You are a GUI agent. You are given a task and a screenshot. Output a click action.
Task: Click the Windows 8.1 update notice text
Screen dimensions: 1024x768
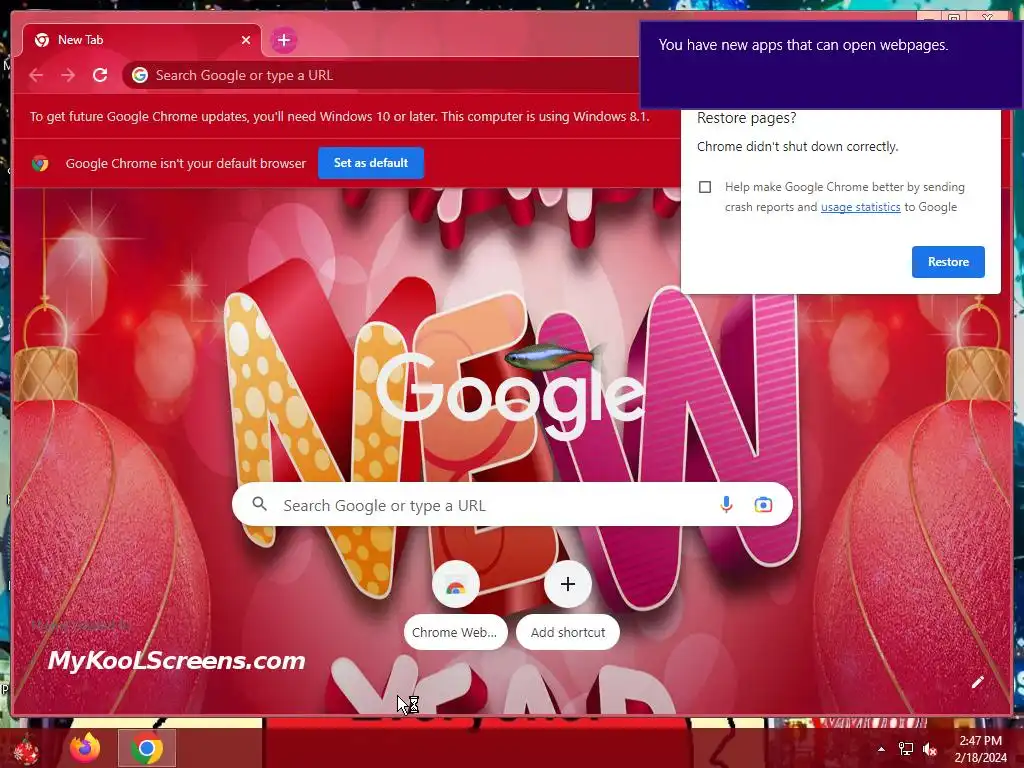[x=340, y=117]
